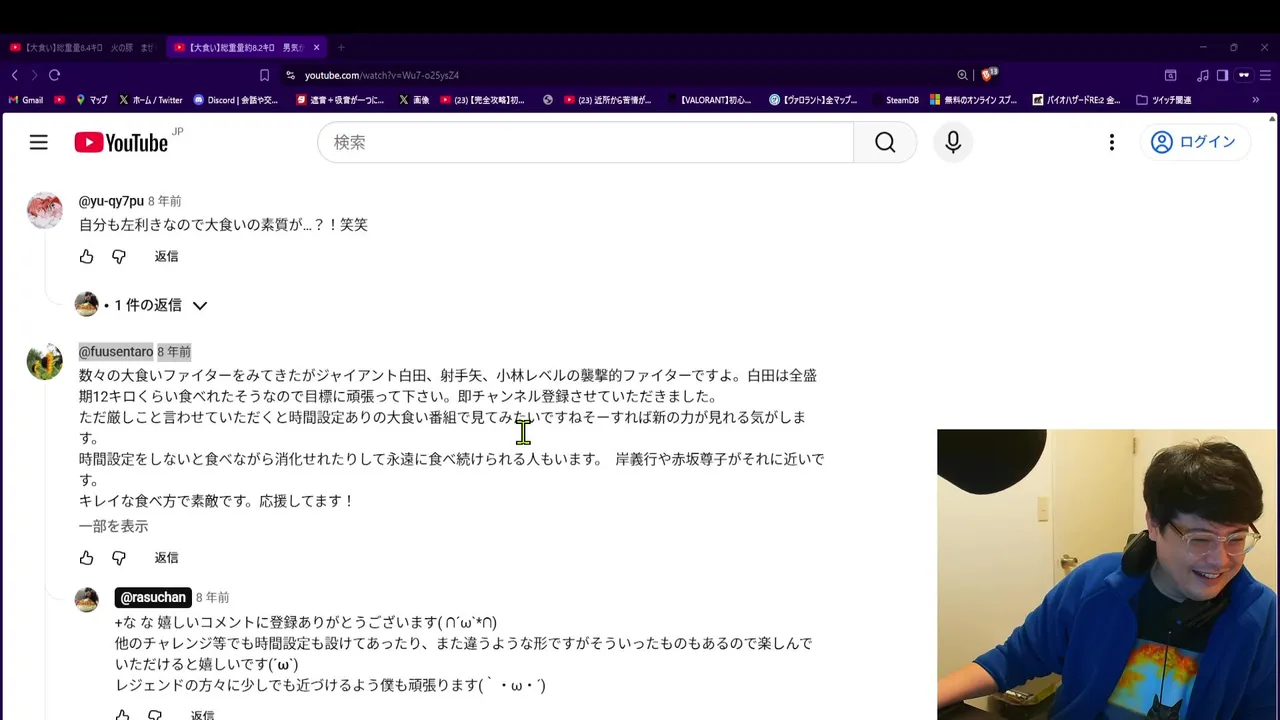
Task: Start voice search with microphone icon
Action: click(x=953, y=142)
